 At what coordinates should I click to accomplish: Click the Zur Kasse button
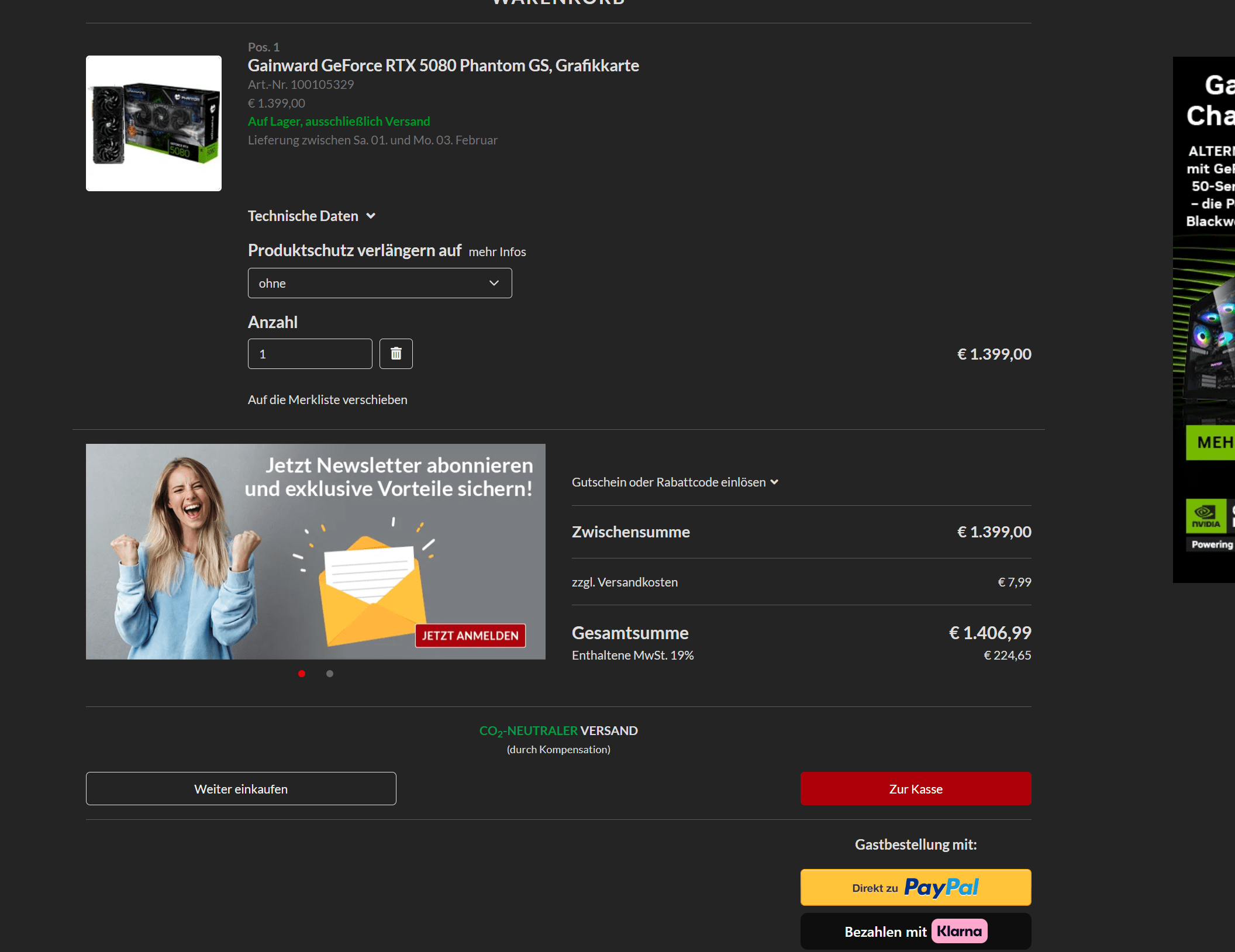[x=915, y=789]
